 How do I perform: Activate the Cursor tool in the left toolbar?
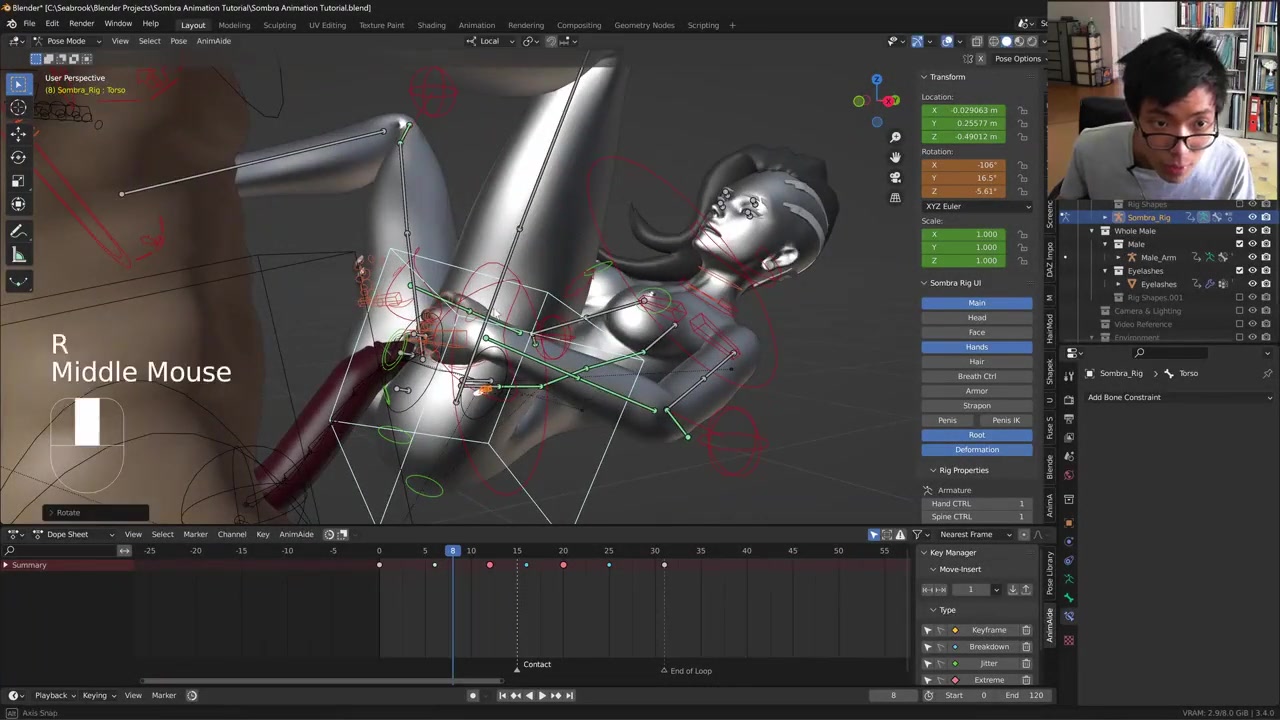pos(18,108)
